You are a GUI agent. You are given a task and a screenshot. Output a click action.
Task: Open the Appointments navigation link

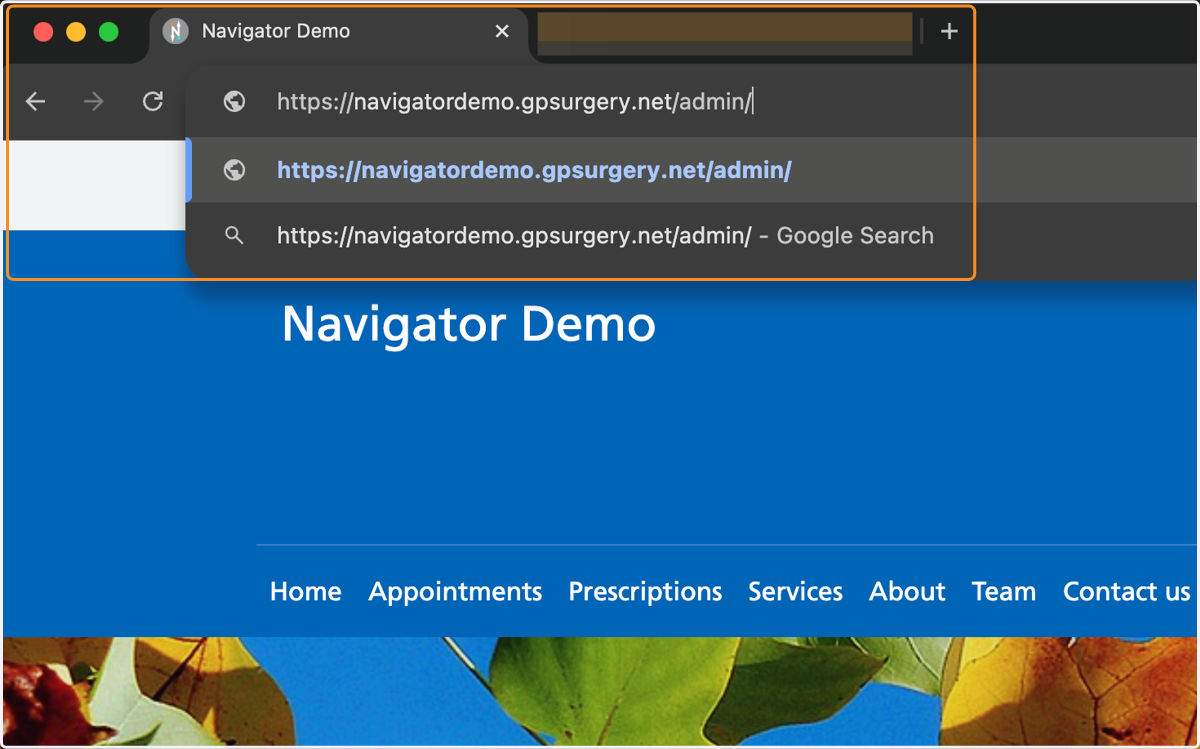point(455,591)
